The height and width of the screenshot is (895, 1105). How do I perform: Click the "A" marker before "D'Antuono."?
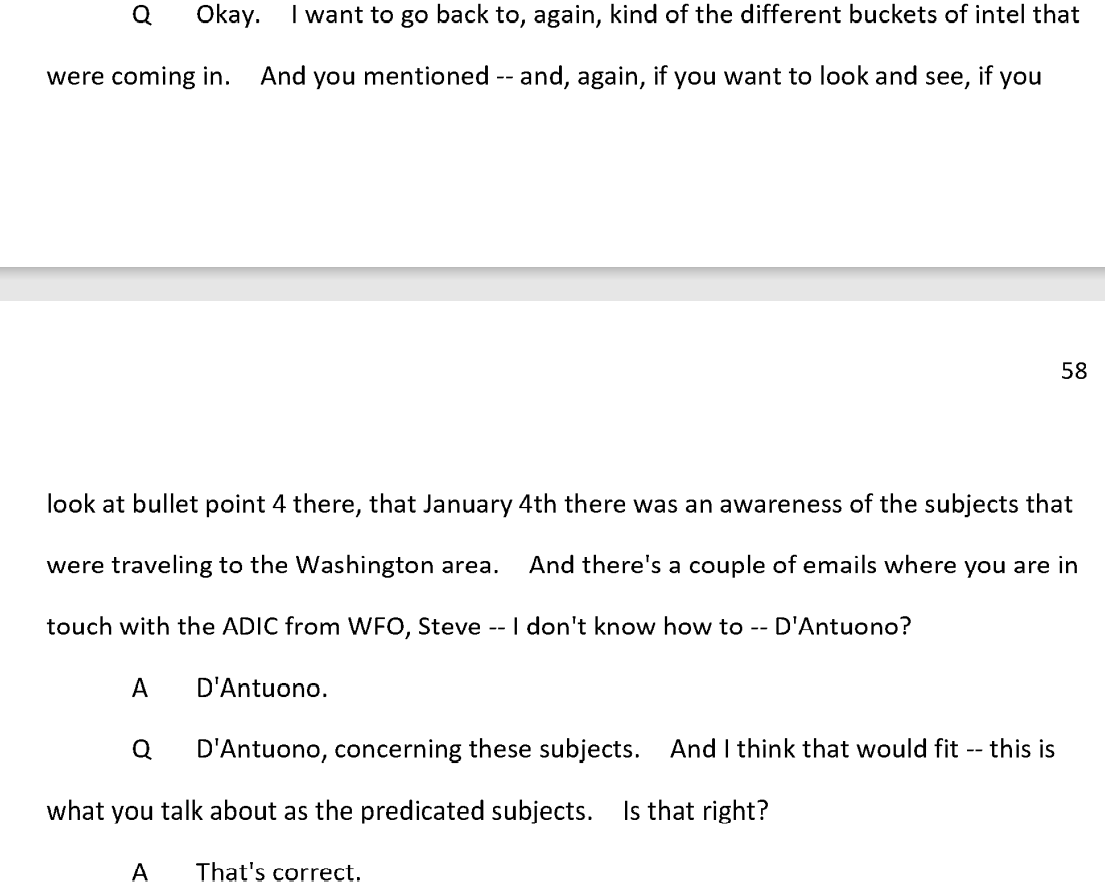(x=140, y=688)
